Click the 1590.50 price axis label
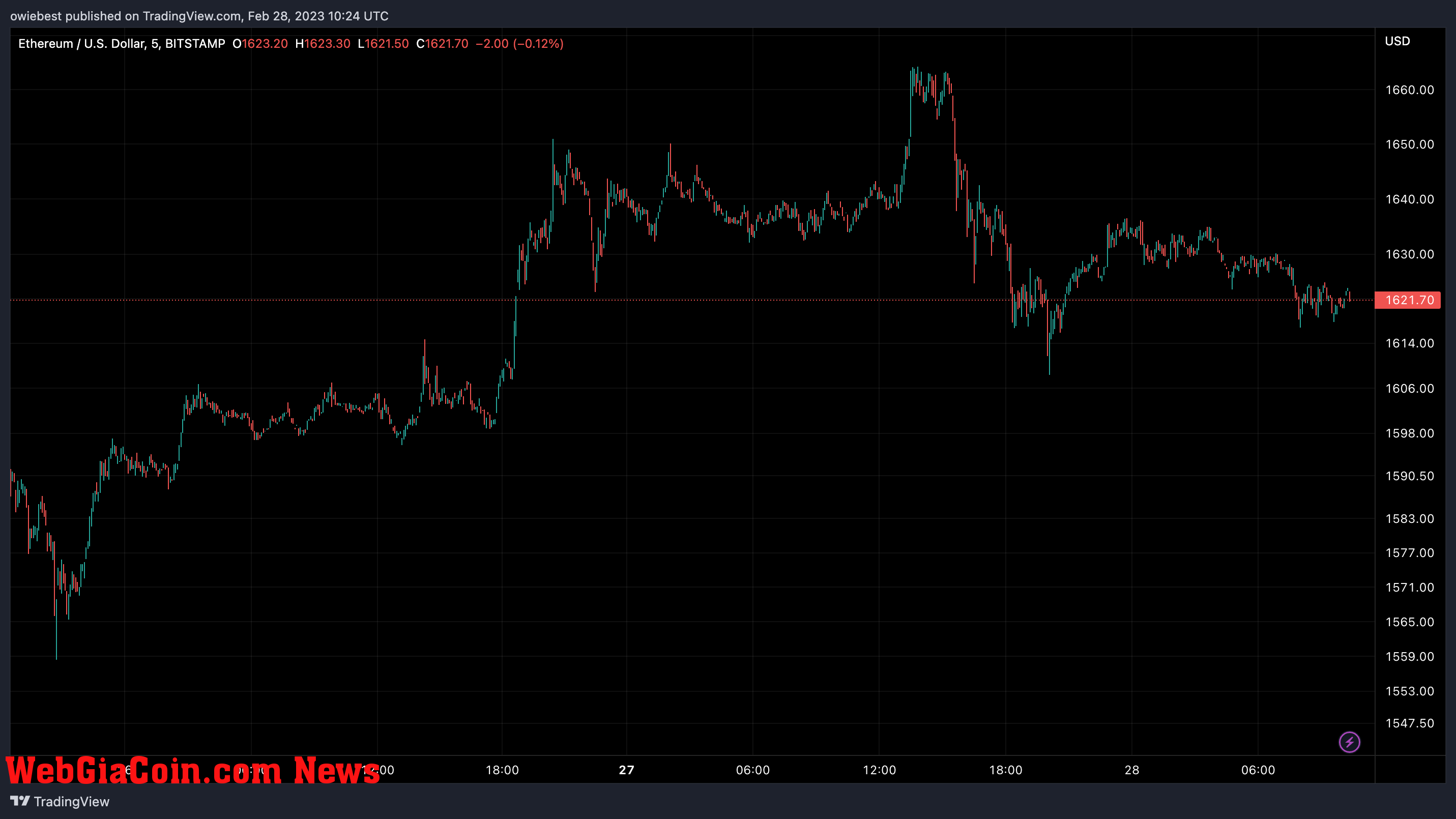Screen dimensions: 1456x819 point(1410,476)
